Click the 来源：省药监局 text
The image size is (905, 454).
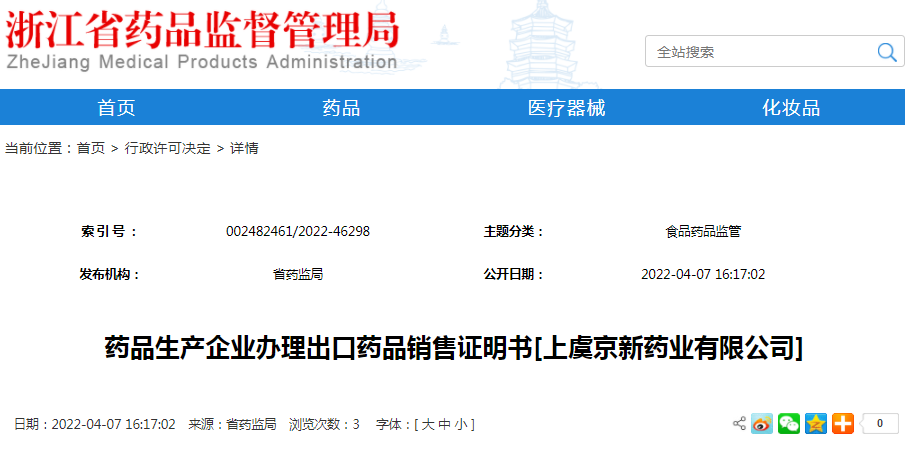tap(232, 425)
